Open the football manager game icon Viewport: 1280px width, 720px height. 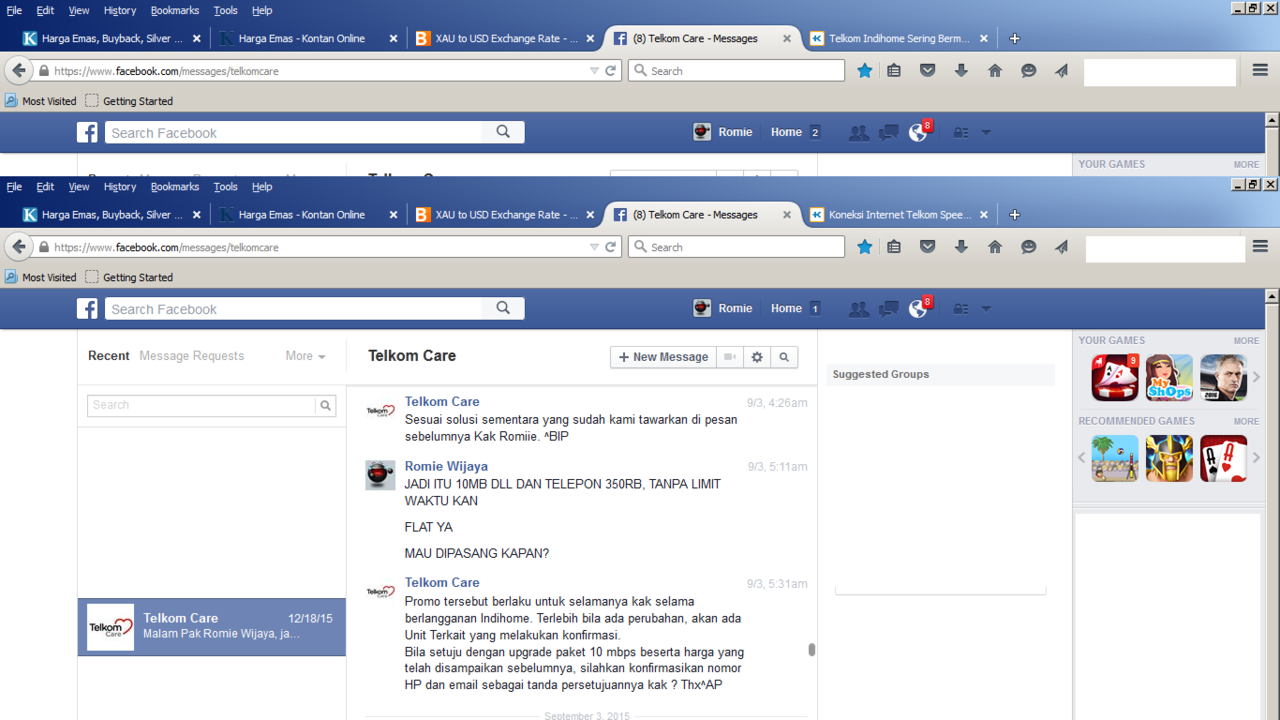pos(1224,377)
